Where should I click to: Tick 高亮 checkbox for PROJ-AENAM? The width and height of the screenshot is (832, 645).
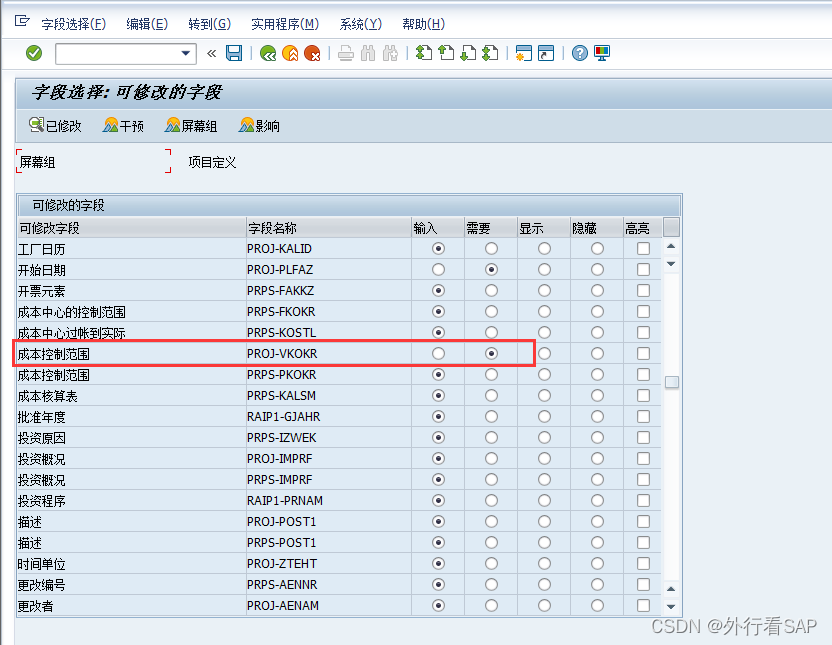click(x=643, y=605)
